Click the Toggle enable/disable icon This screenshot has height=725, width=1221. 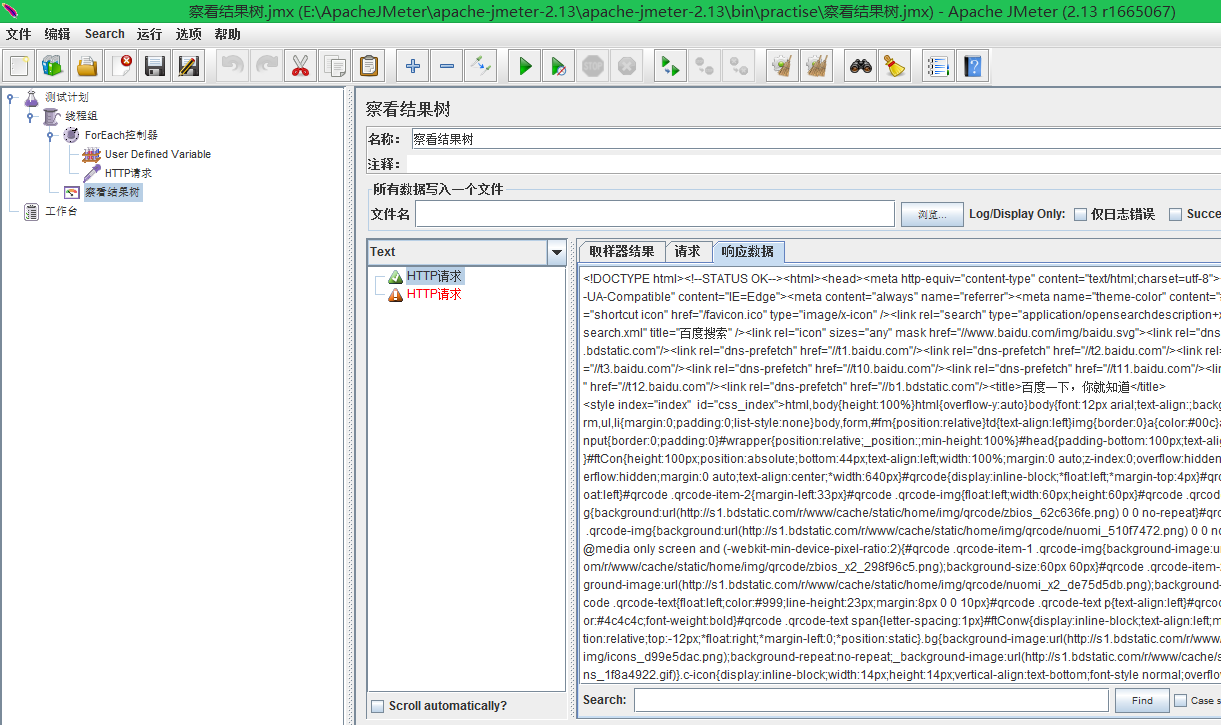tap(480, 67)
